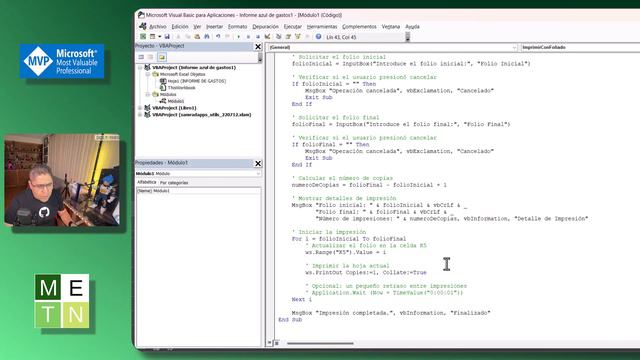Open the Edición menu
Image resolution: width=640 pixels, height=360 pixels.
pyautogui.click(x=180, y=27)
